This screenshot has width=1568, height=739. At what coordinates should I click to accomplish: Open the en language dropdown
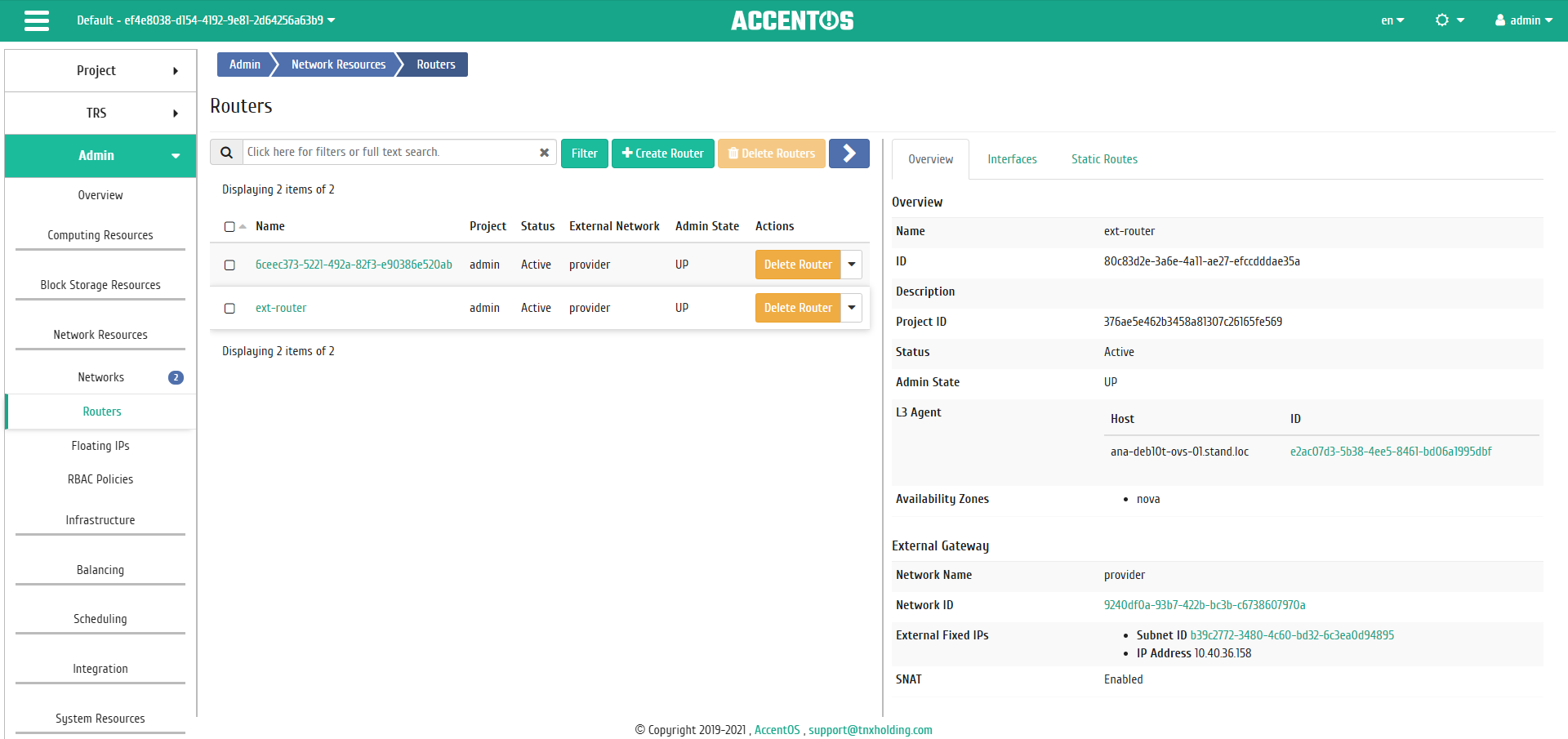[x=1392, y=20]
